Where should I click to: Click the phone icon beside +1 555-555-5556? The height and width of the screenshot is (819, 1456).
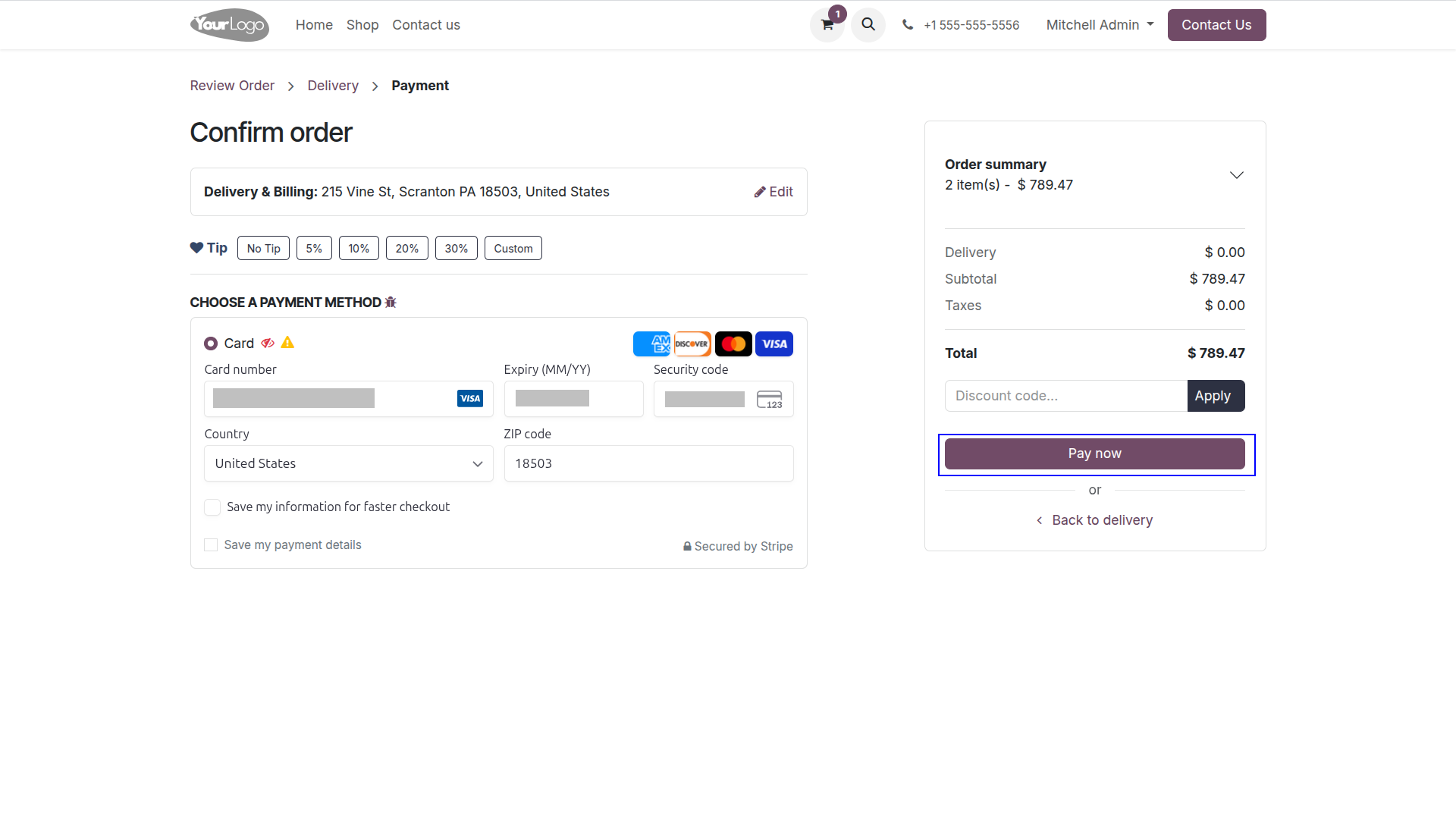(x=907, y=25)
